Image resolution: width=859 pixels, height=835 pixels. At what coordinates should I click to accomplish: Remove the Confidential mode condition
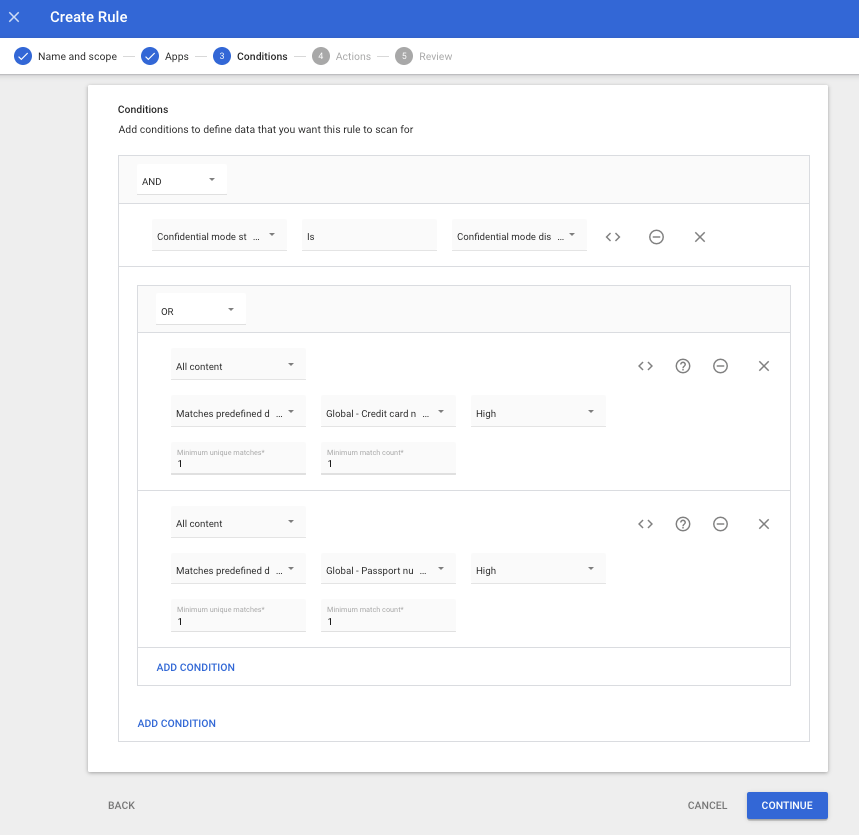pyautogui.click(x=700, y=237)
